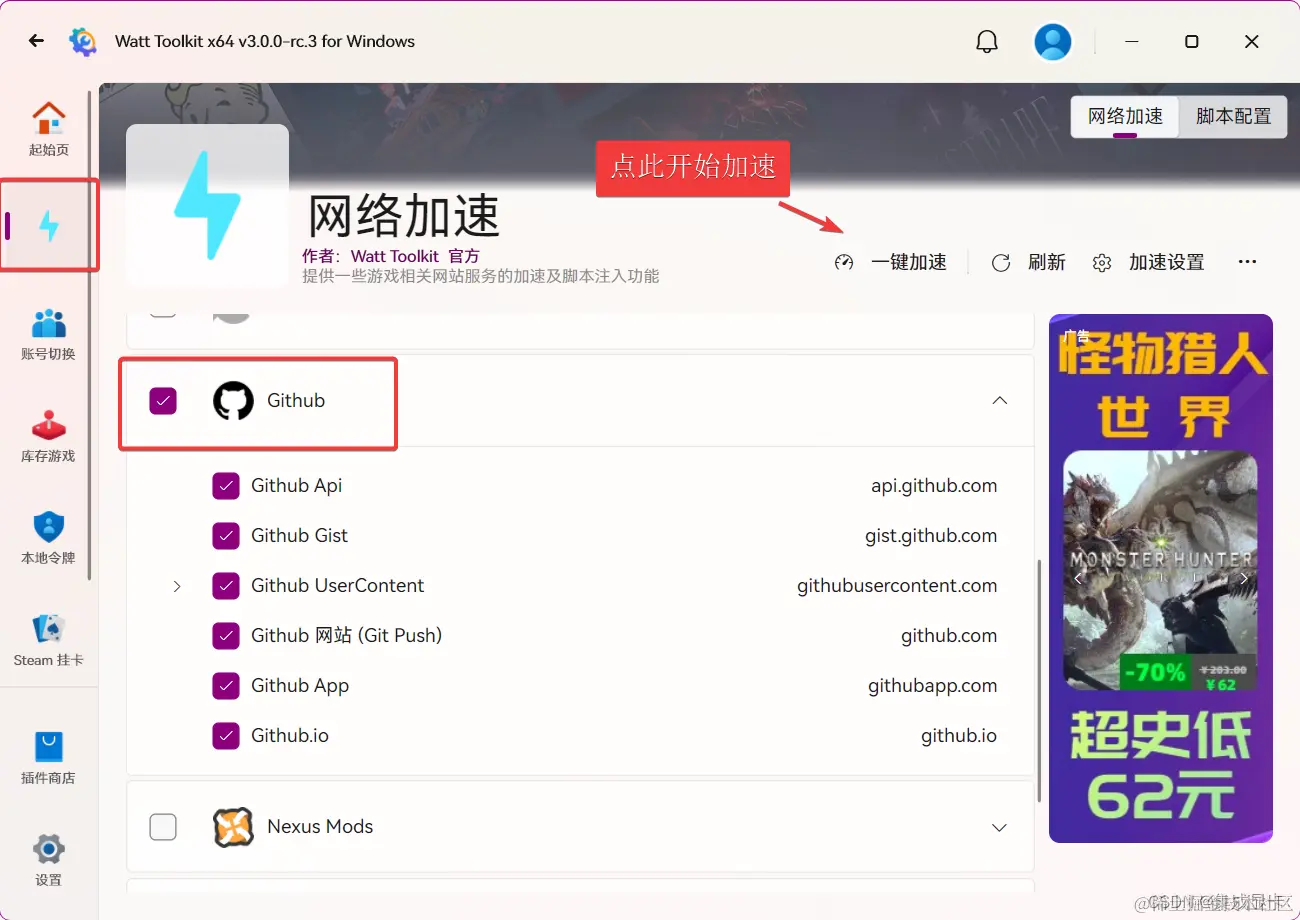
Task: Expand the Github UserContent tree arrow
Action: pyautogui.click(x=177, y=585)
